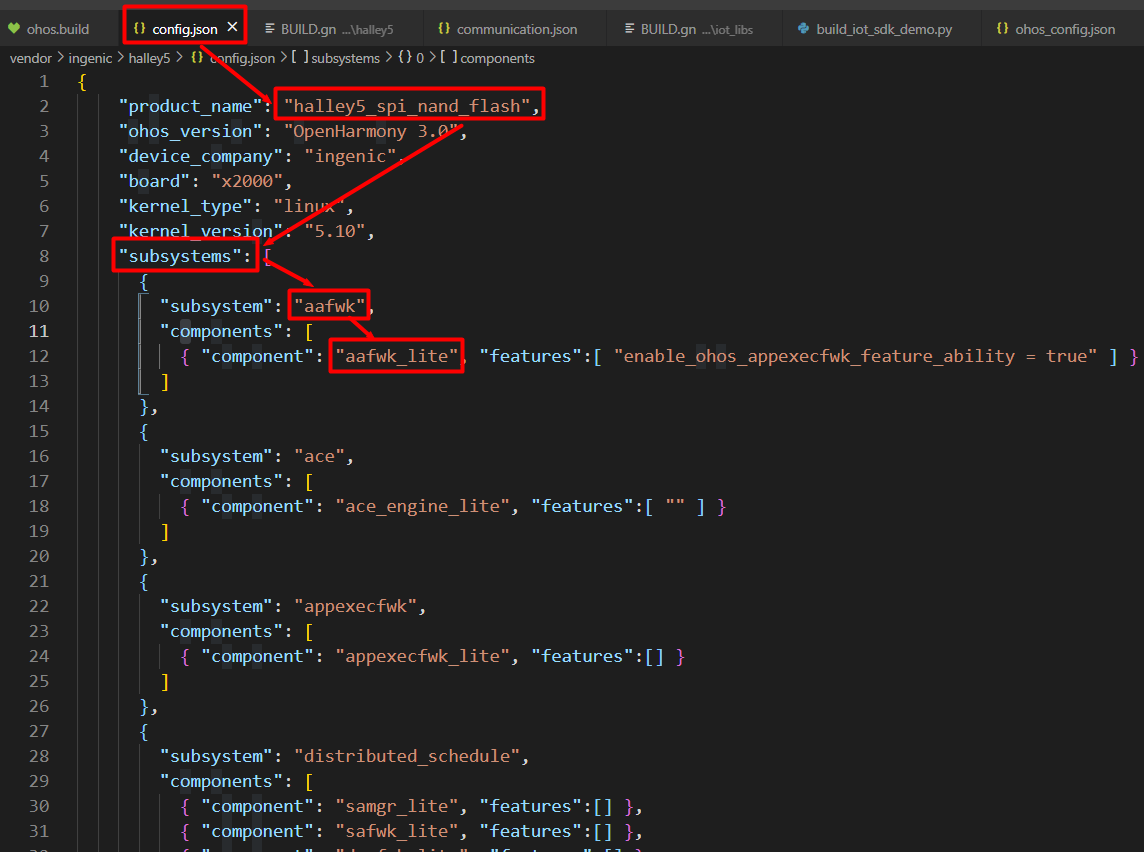This screenshot has height=852, width=1144.
Task: Click the "components" key under aafwk
Action: (x=220, y=331)
